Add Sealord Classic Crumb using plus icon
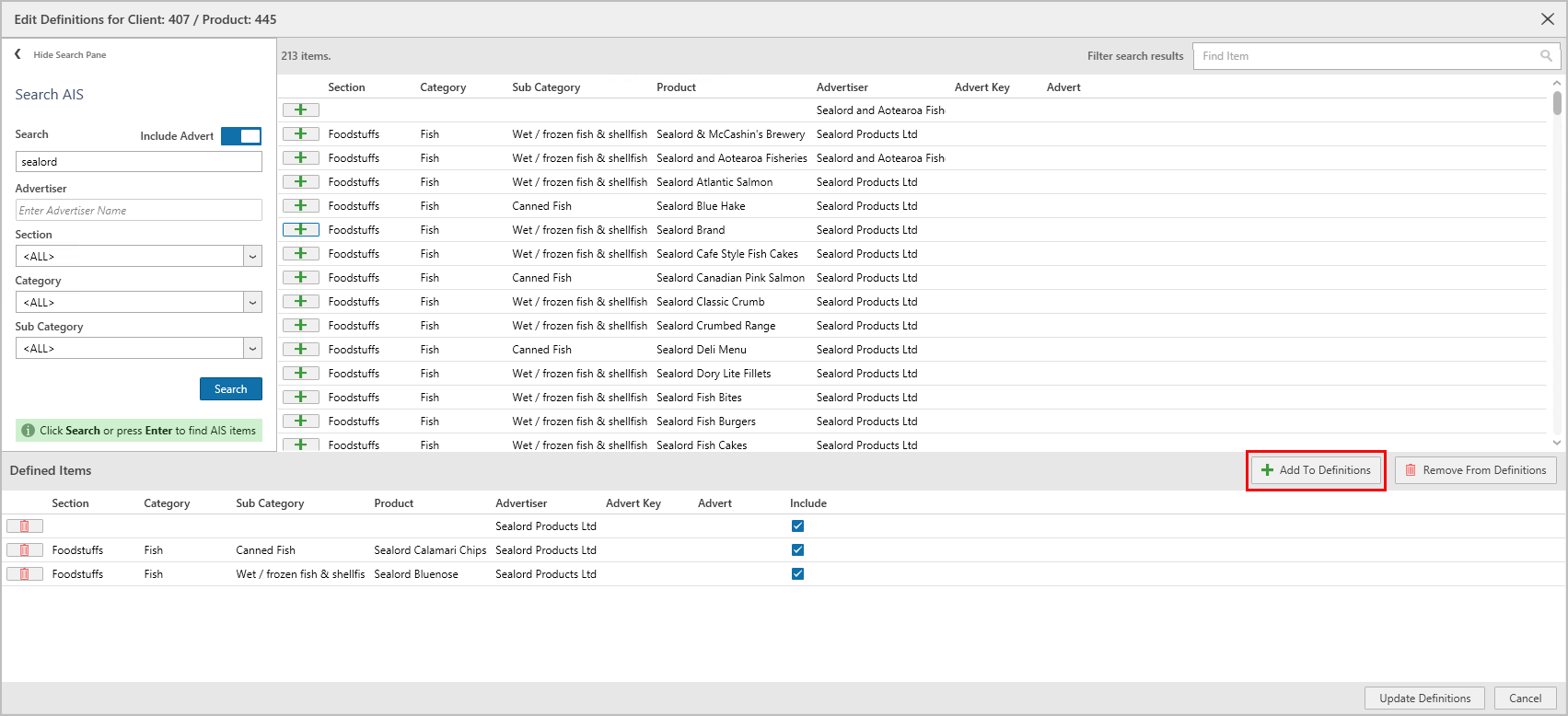Screen dimensions: 1568x716 click(300, 302)
